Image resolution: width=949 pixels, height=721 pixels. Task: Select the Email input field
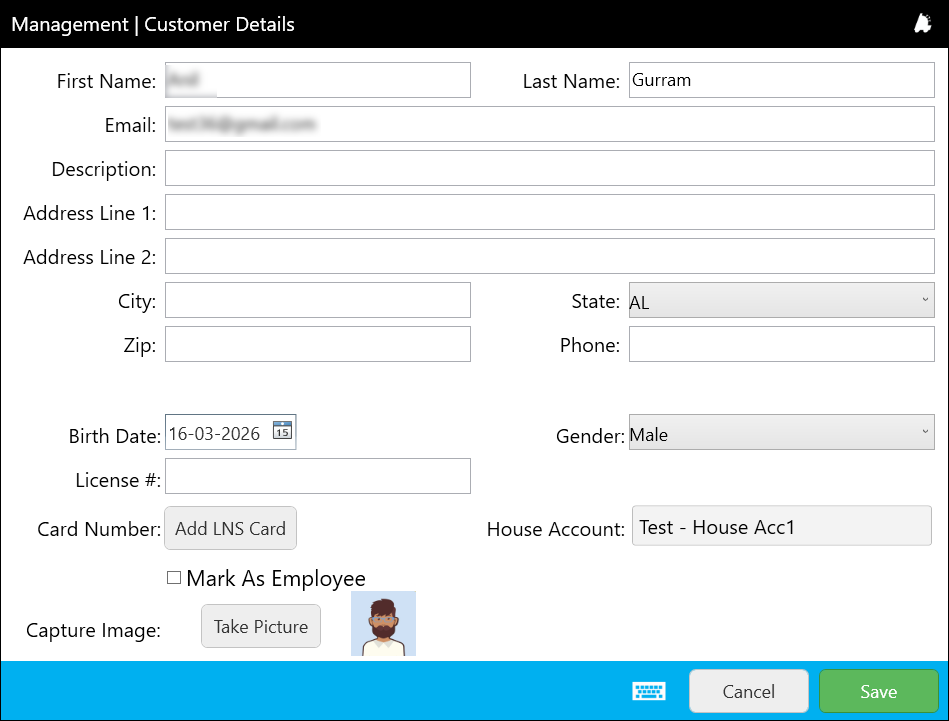pos(549,125)
